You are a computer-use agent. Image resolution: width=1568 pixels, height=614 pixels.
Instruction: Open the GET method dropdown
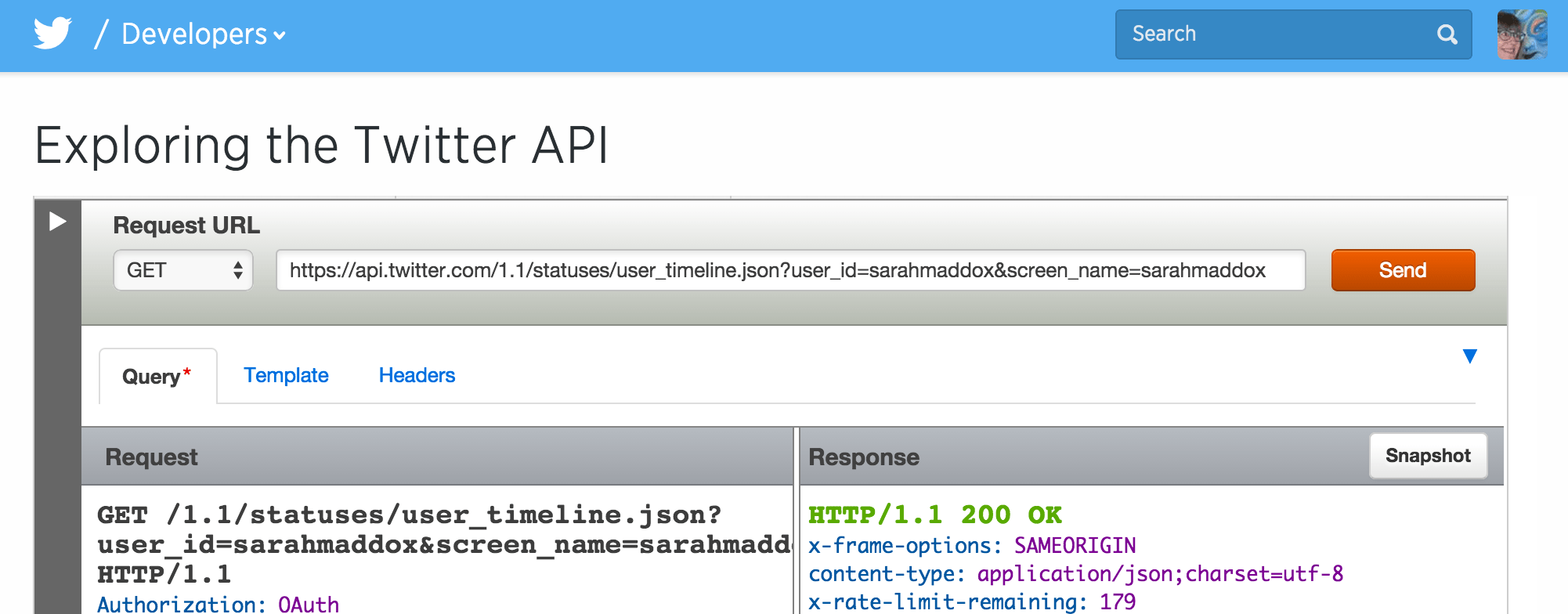(x=183, y=270)
